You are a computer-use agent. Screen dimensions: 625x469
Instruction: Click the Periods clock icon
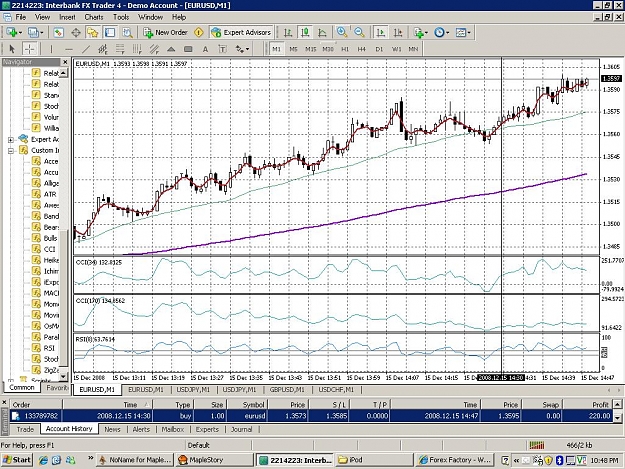pos(439,32)
